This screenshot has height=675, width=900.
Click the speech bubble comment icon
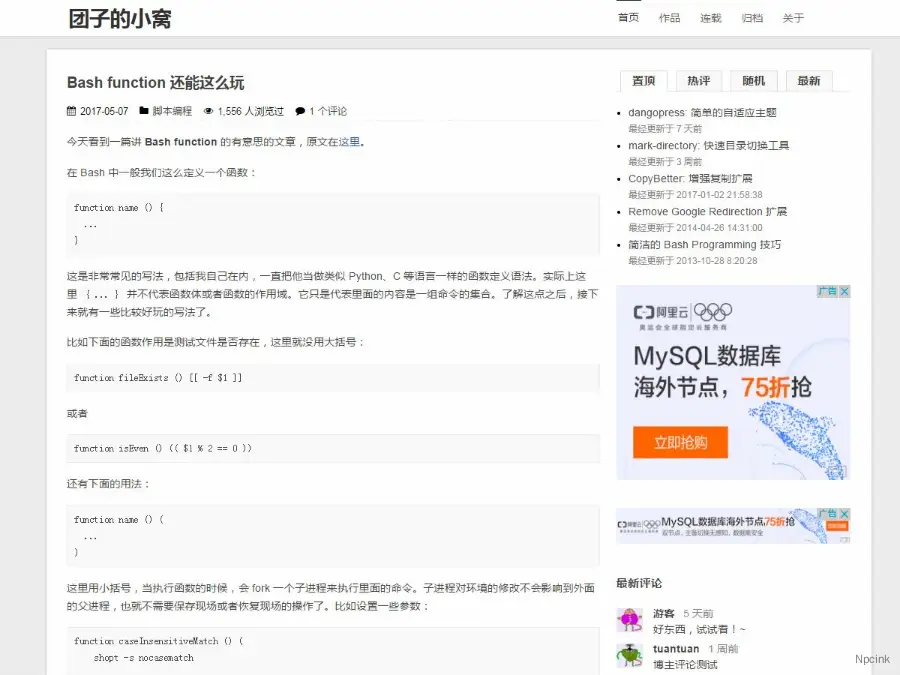coord(300,111)
